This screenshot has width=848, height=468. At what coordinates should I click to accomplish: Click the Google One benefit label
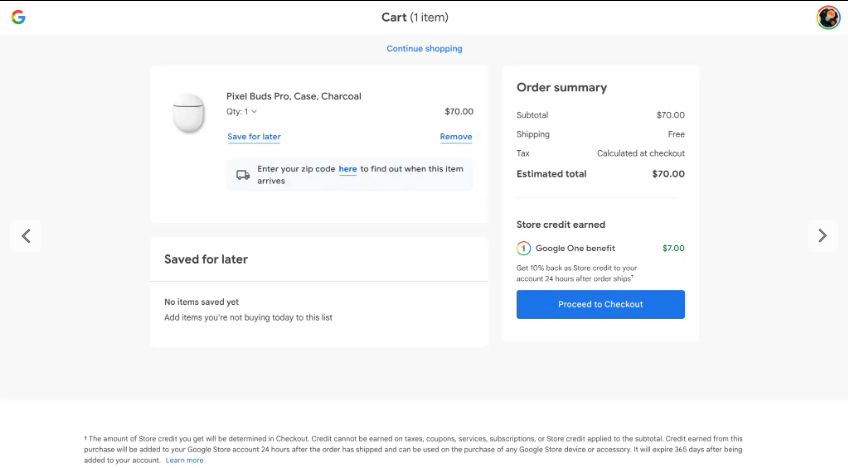click(x=575, y=248)
